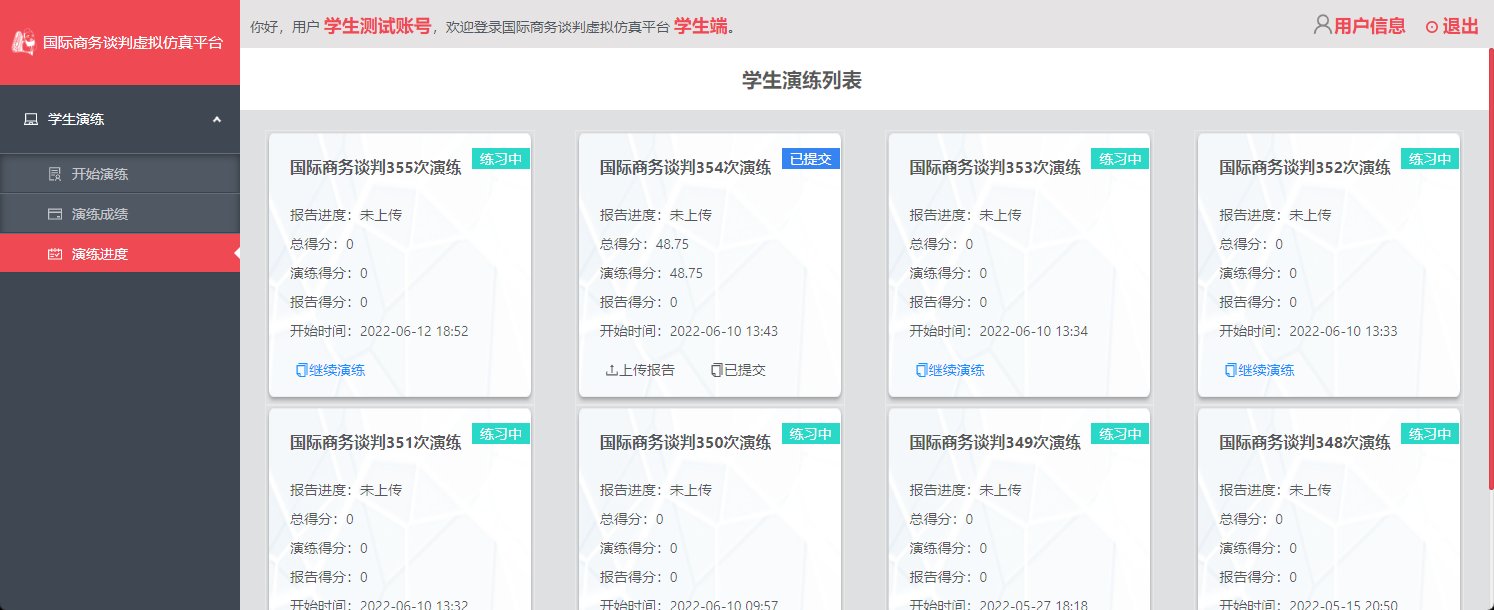Screen dimensions: 1494x610
Task: Click title 国际商务谈判354次演练
Action: (686, 168)
